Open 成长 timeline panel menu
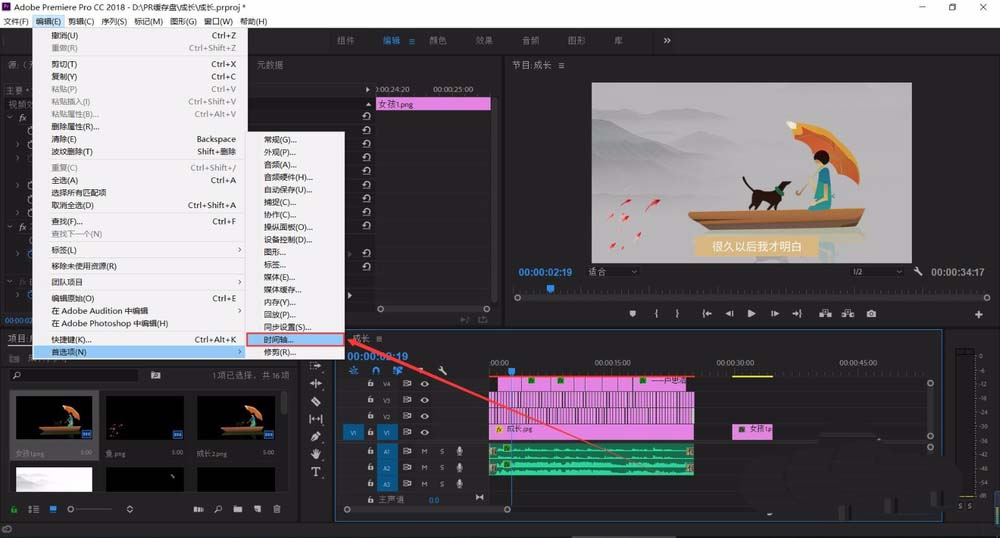Screen dimensions: 1000x538 pos(379,338)
